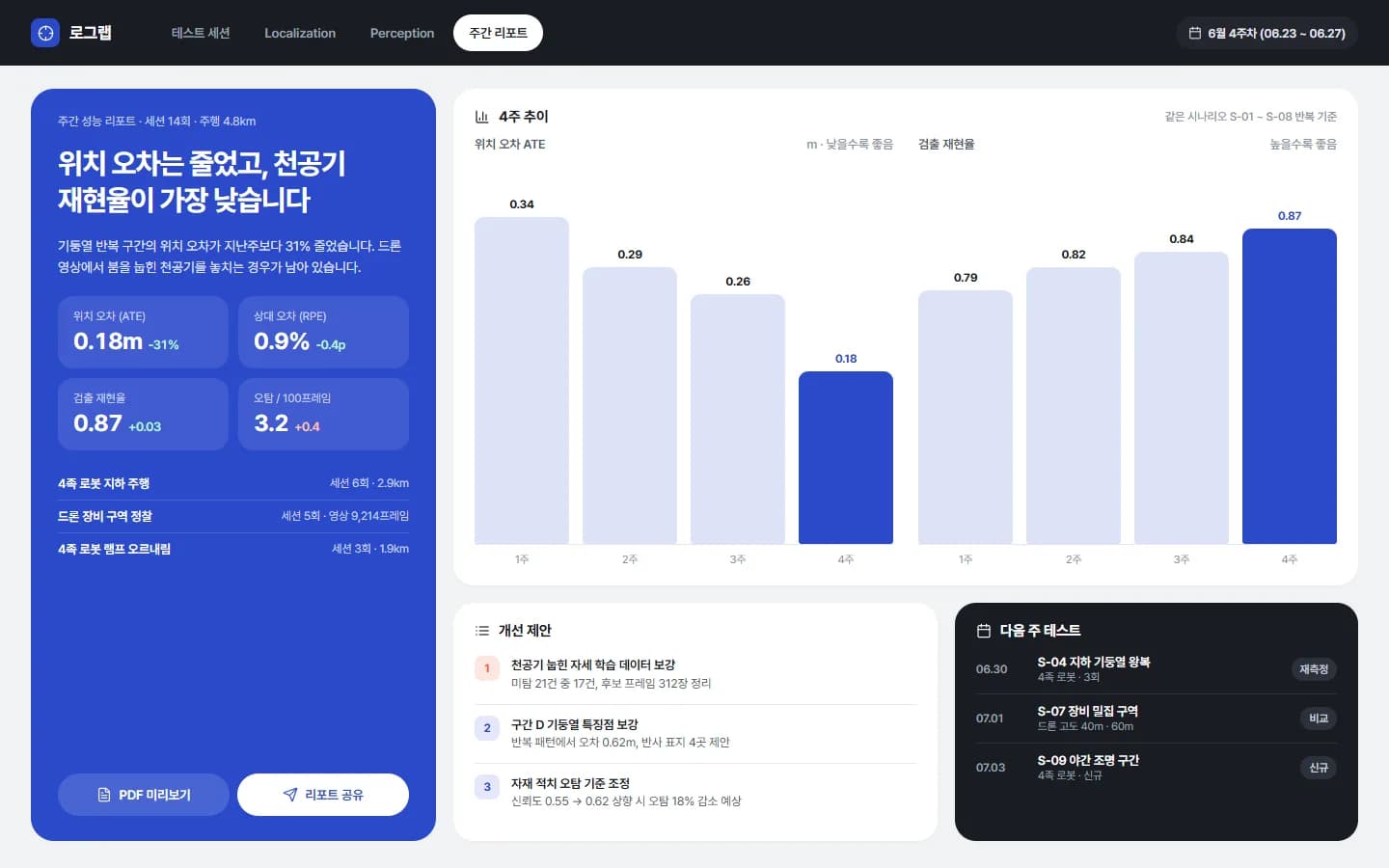Open suggestion 구간 D 기둥열 특징점 보강
Screen dimensions: 1389x868
695,733
